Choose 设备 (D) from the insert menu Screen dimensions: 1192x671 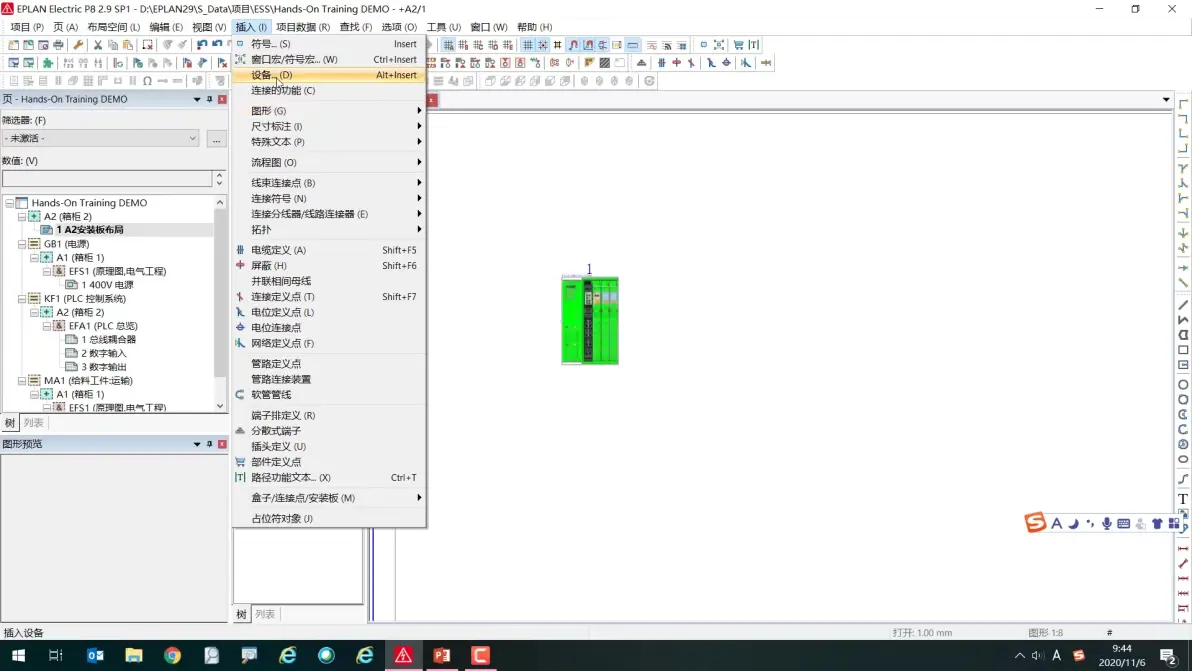point(328,74)
